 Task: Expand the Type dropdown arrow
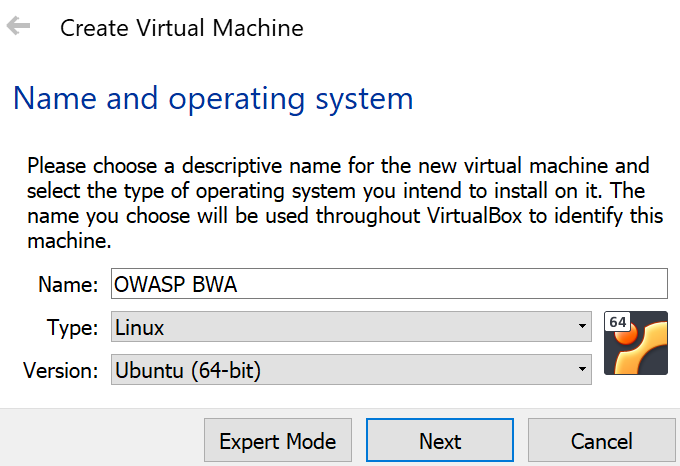pyautogui.click(x=582, y=327)
